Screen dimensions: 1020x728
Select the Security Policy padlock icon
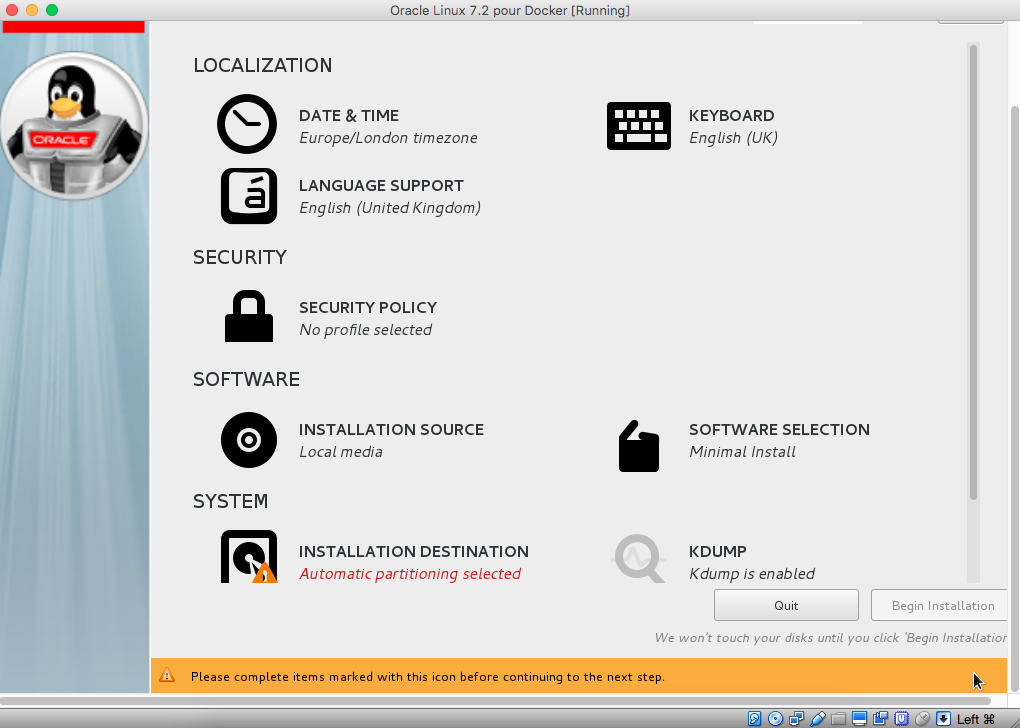pyautogui.click(x=248, y=317)
